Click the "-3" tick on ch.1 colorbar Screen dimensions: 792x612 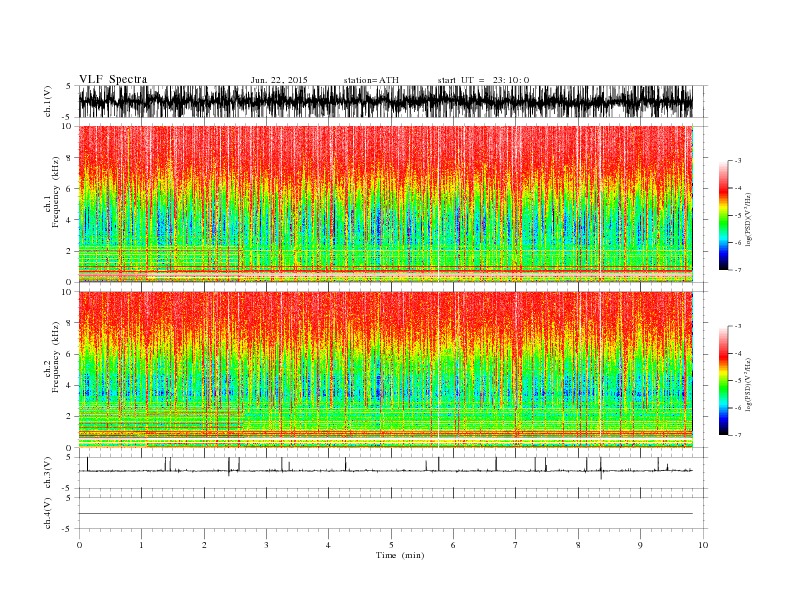(x=738, y=161)
